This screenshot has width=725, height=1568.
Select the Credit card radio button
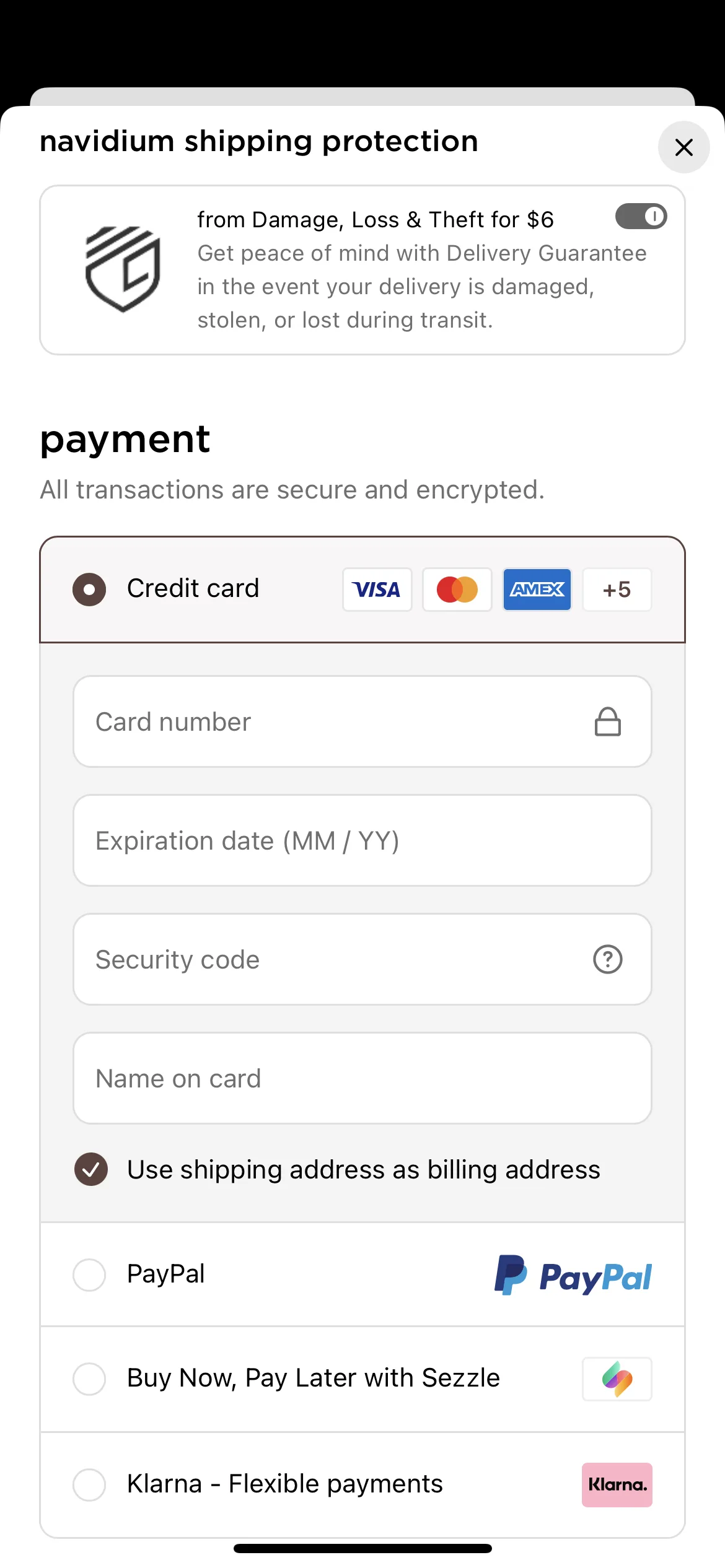[x=89, y=589]
